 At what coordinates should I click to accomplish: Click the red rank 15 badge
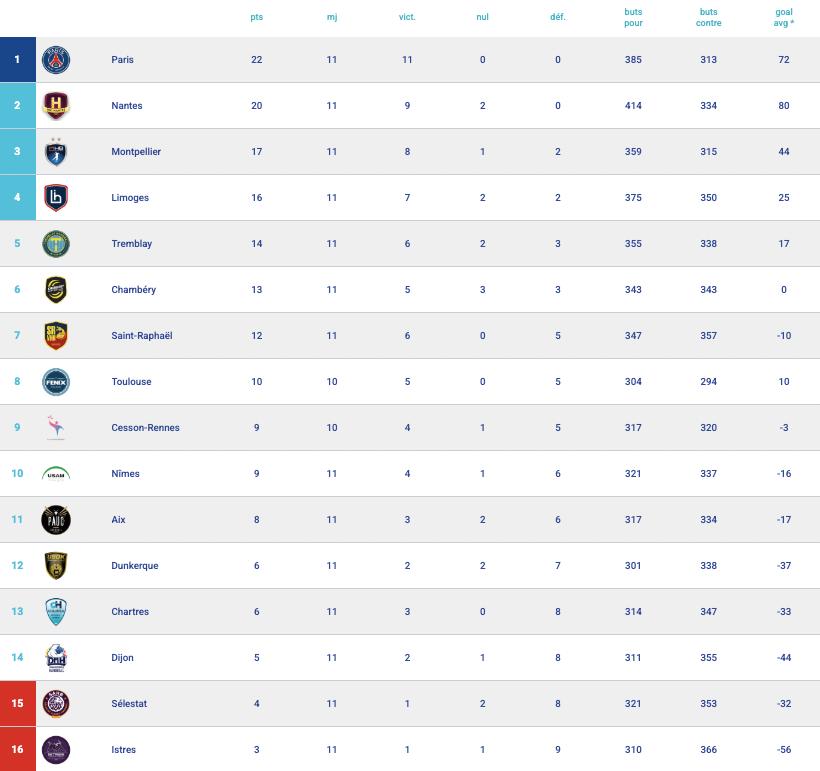[17, 704]
